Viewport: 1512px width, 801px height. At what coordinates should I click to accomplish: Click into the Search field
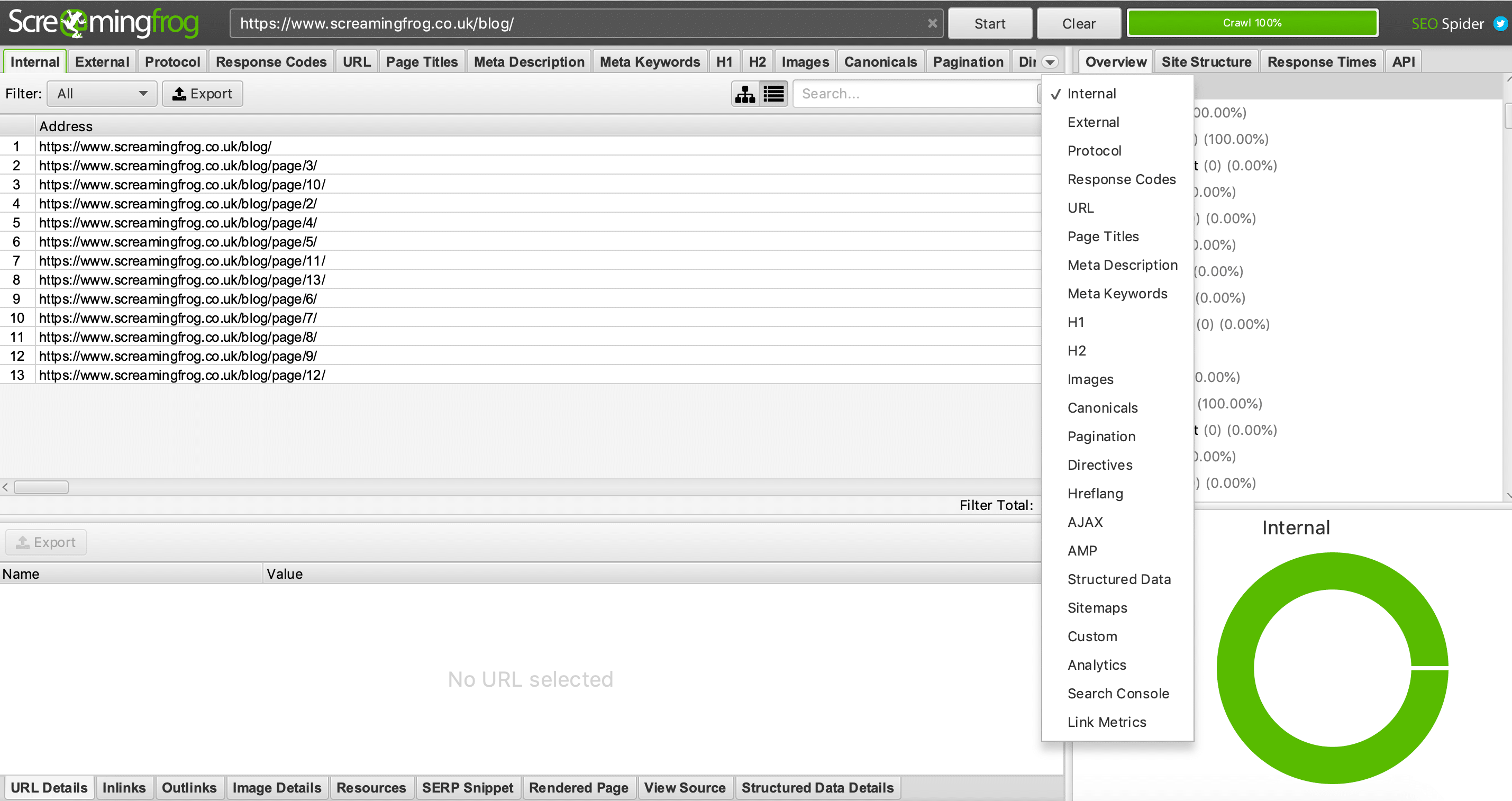(916, 94)
